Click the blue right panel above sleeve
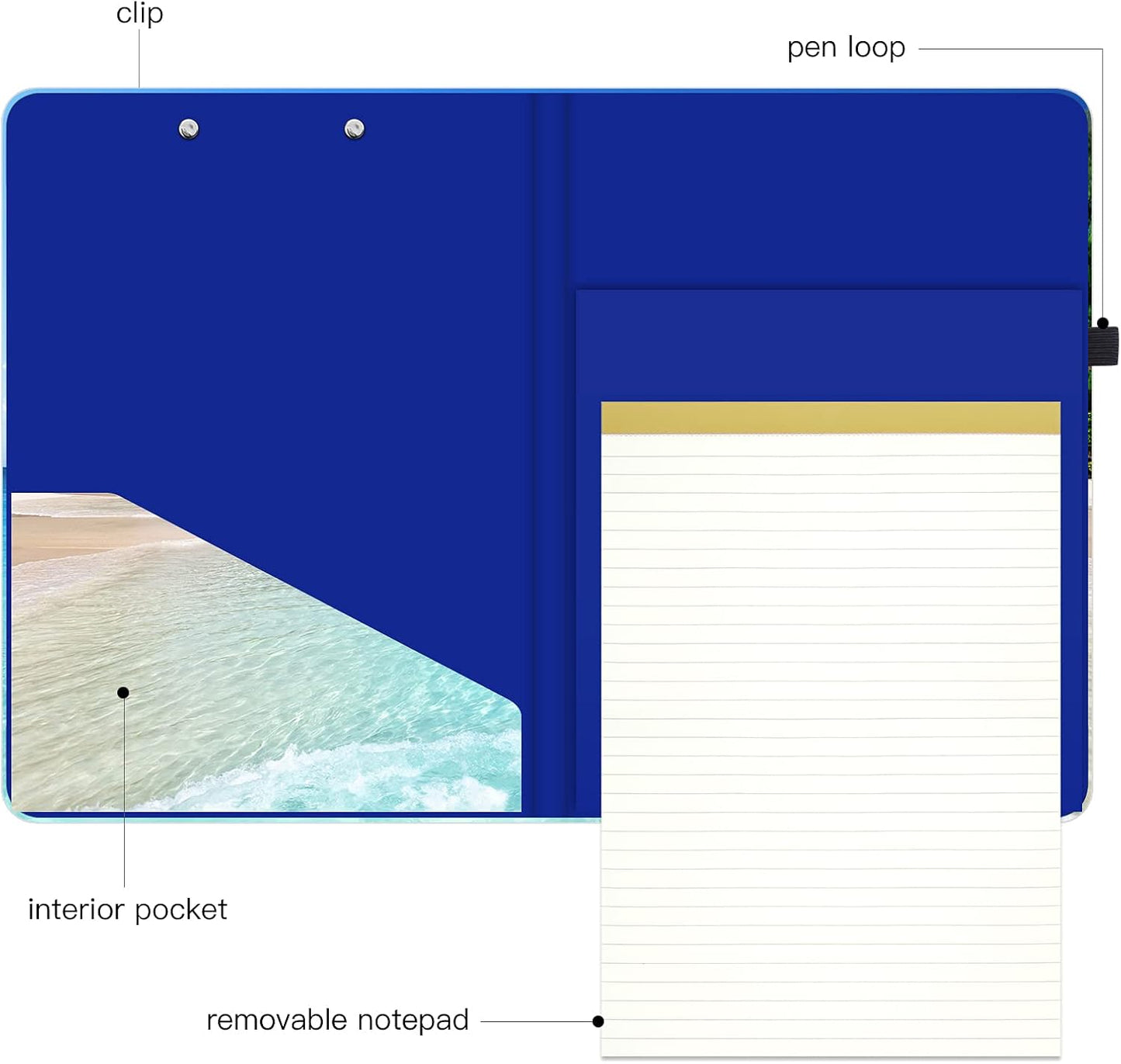Viewport: 1121px width, 1064px height. coord(826,191)
